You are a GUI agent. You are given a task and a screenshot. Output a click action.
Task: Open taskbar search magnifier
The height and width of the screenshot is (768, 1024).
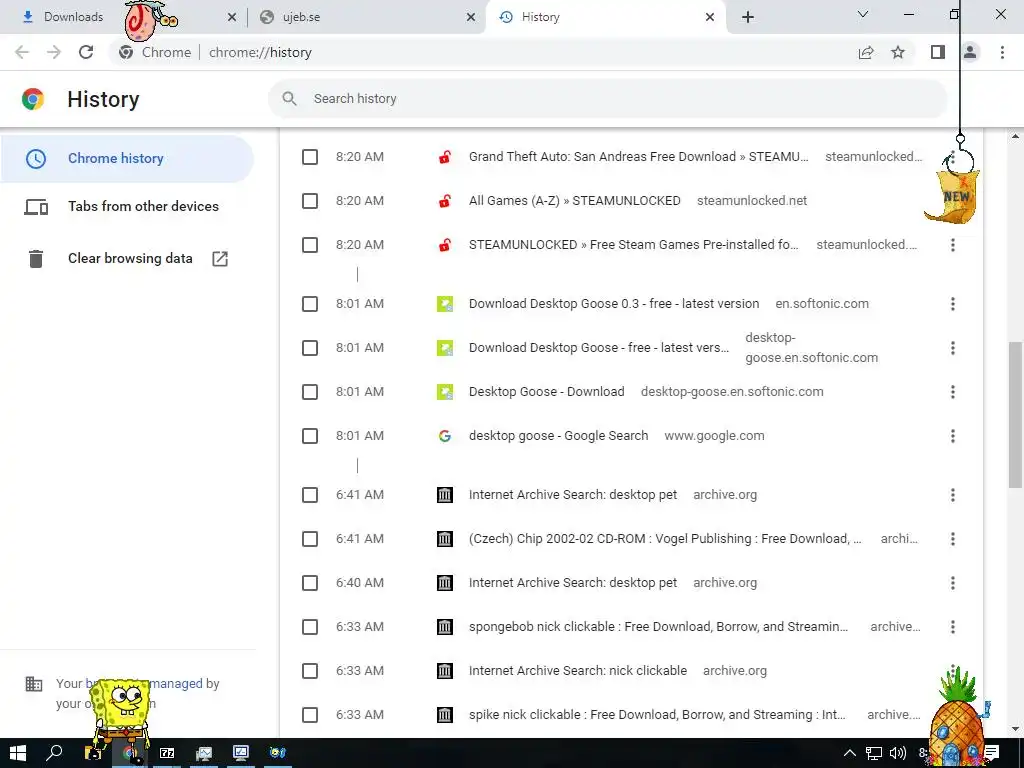tap(54, 753)
